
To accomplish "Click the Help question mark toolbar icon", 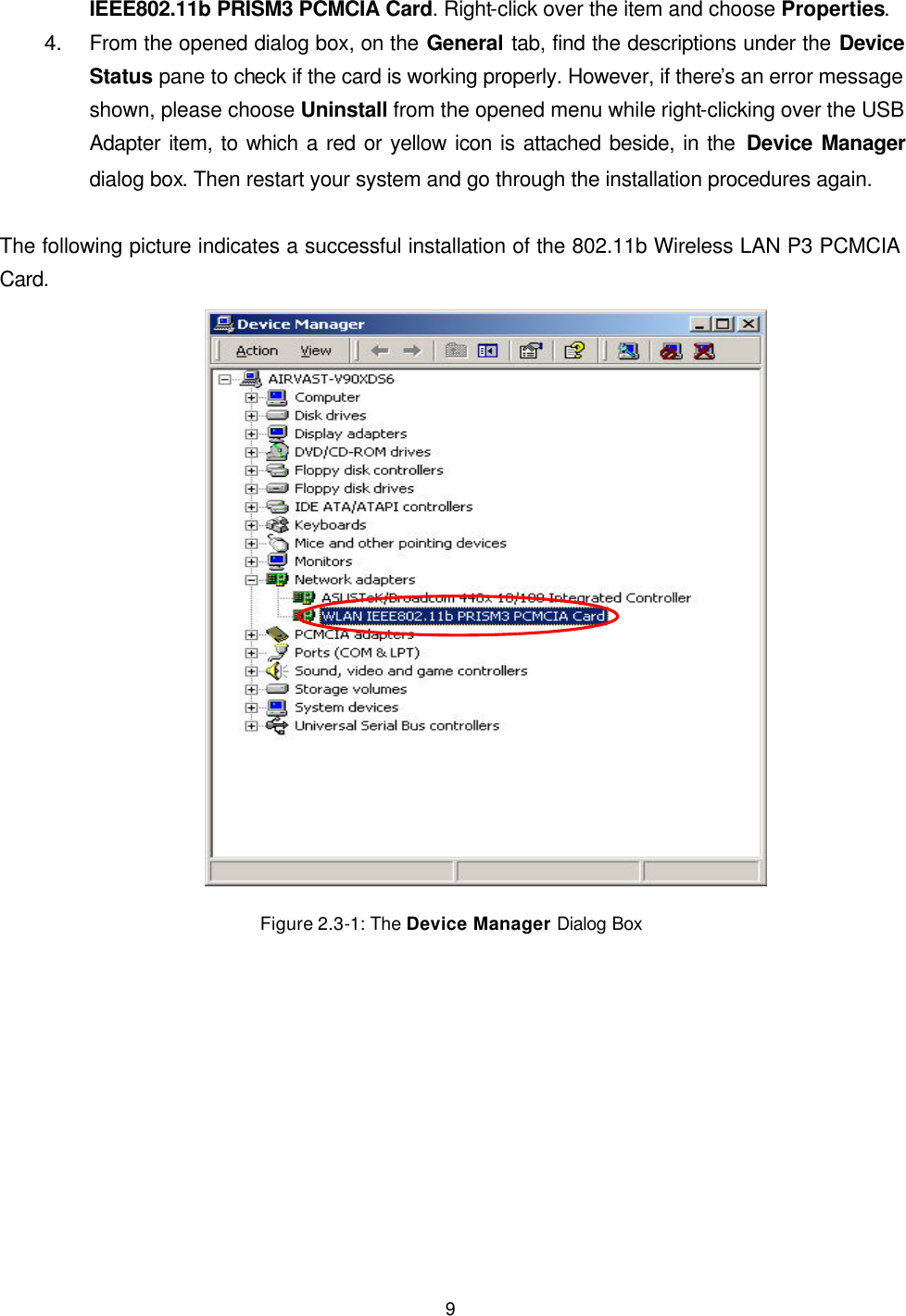I will (x=575, y=350).
